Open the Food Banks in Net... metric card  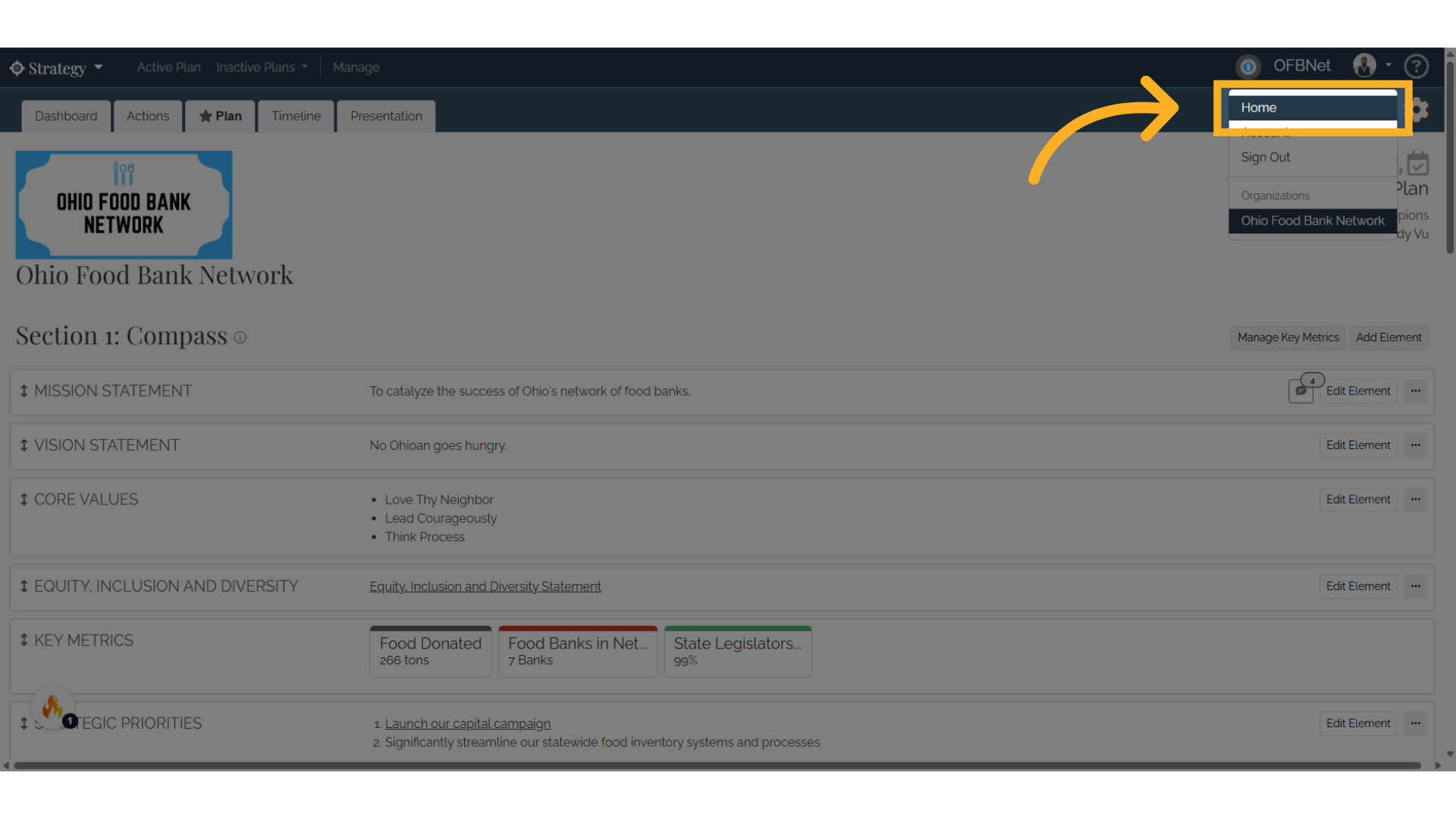[x=578, y=651]
